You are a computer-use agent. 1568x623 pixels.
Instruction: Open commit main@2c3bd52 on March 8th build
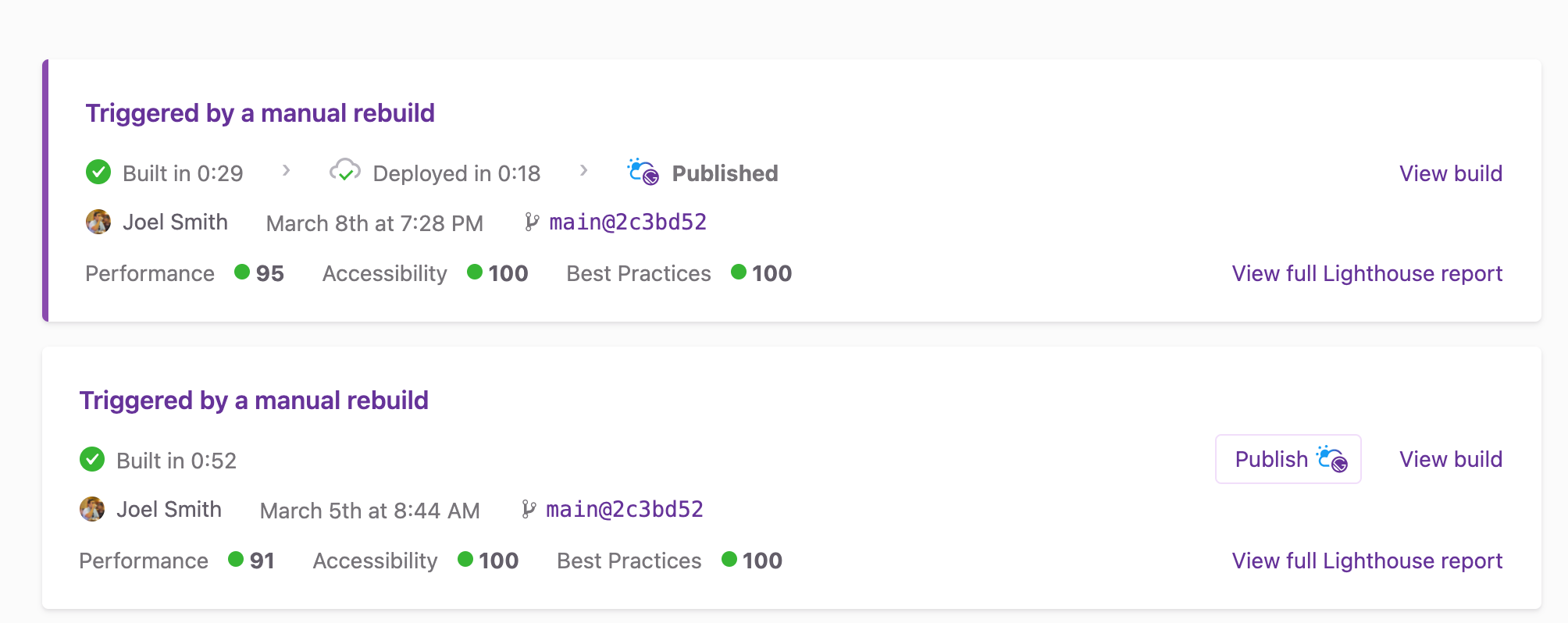[628, 222]
